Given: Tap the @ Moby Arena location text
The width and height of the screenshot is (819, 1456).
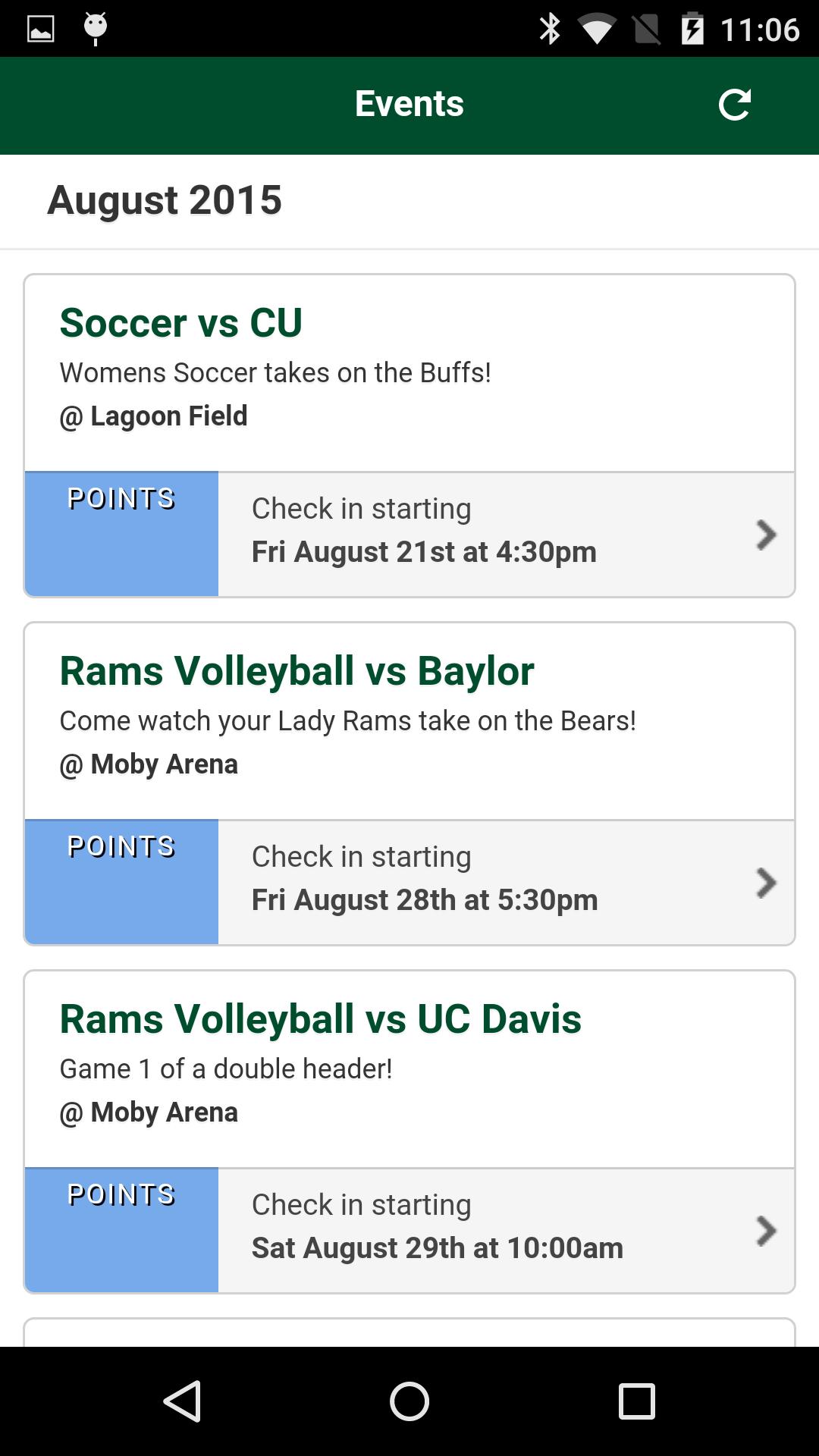Looking at the screenshot, I should (x=149, y=764).
